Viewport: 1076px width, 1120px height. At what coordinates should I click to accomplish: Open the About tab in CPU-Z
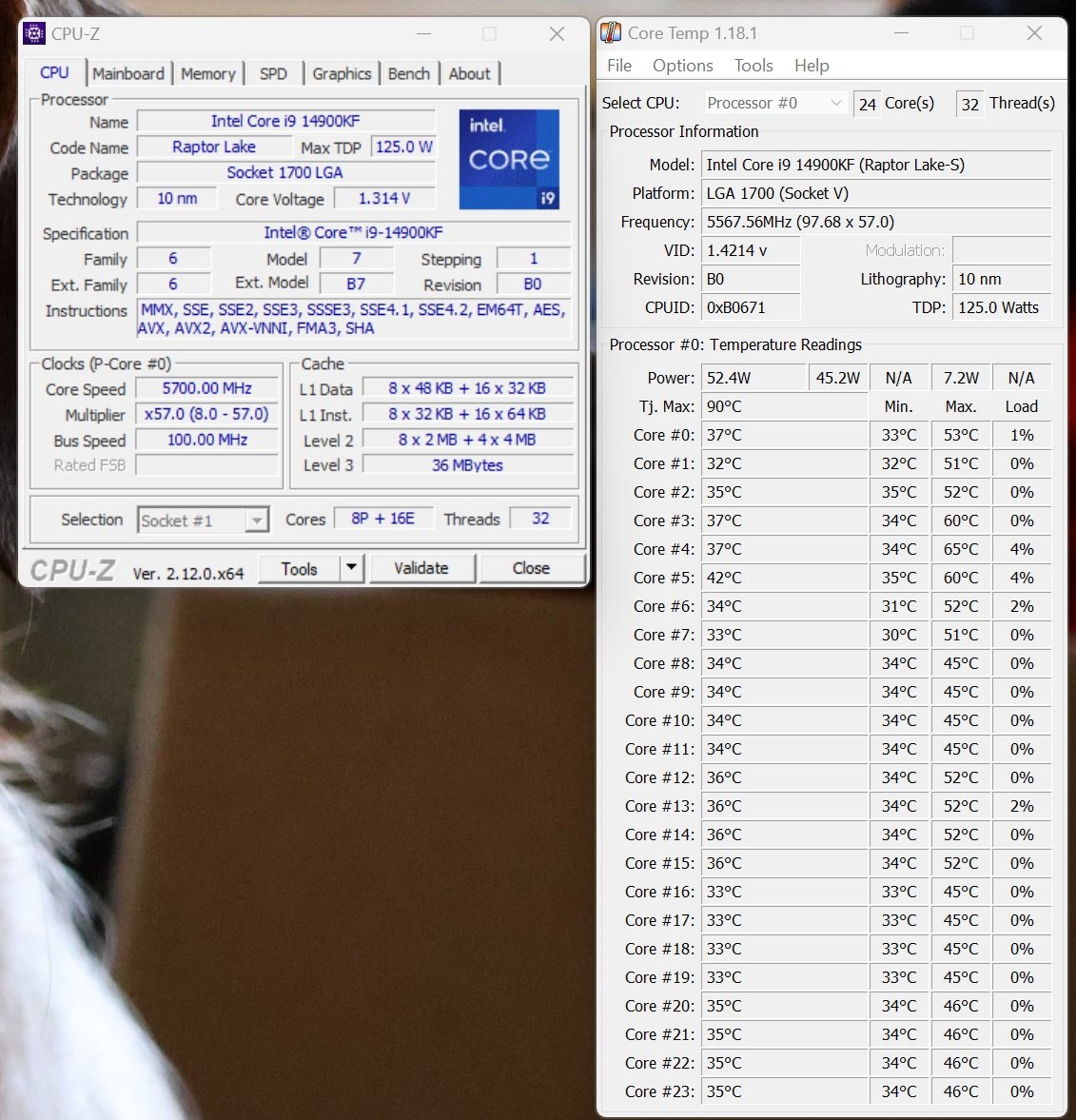click(x=469, y=73)
